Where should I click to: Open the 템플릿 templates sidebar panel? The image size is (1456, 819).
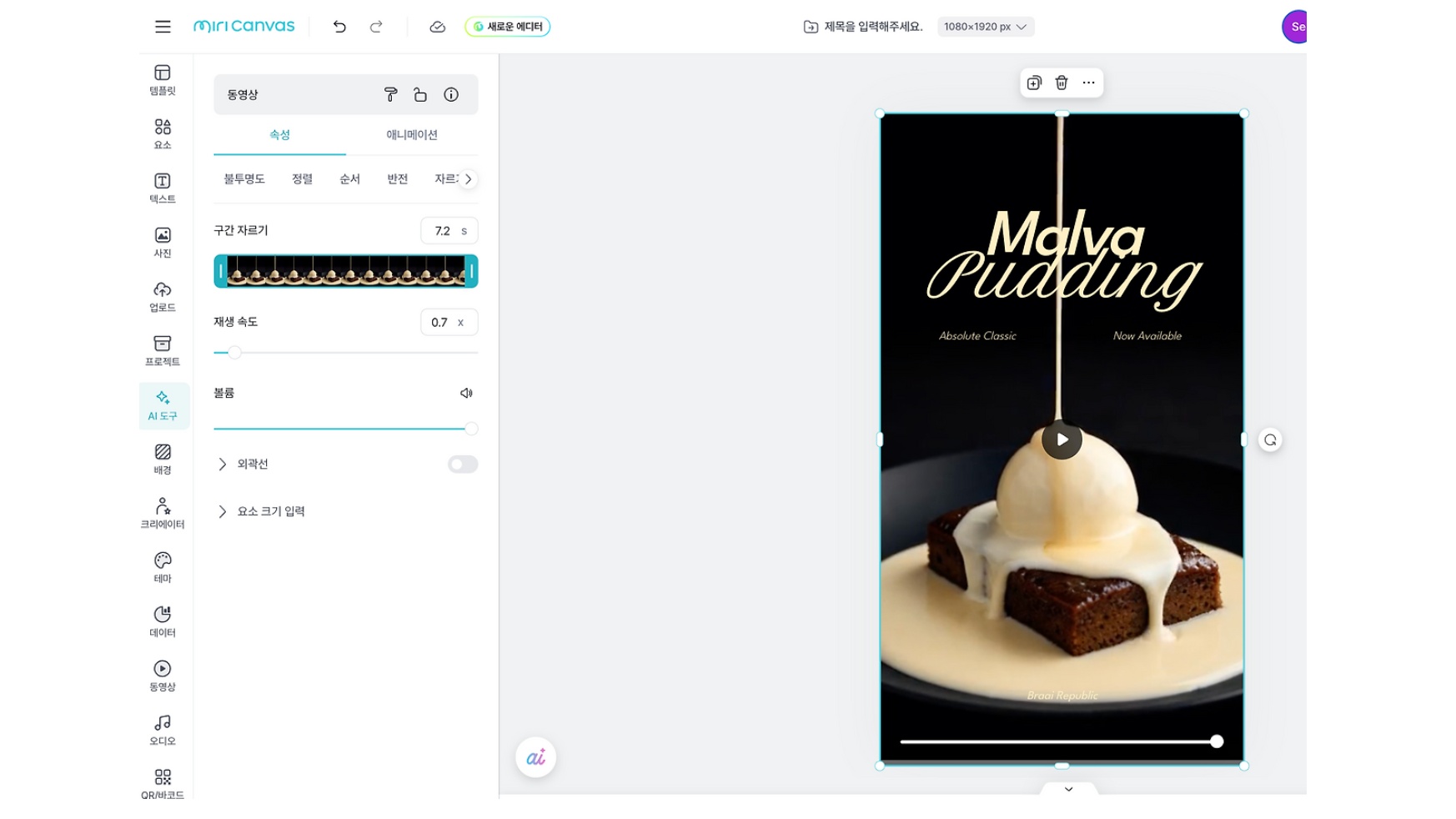pos(163,80)
